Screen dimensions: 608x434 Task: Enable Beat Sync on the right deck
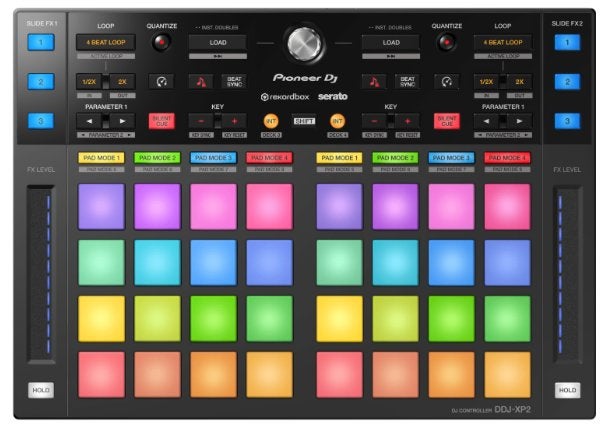click(407, 82)
